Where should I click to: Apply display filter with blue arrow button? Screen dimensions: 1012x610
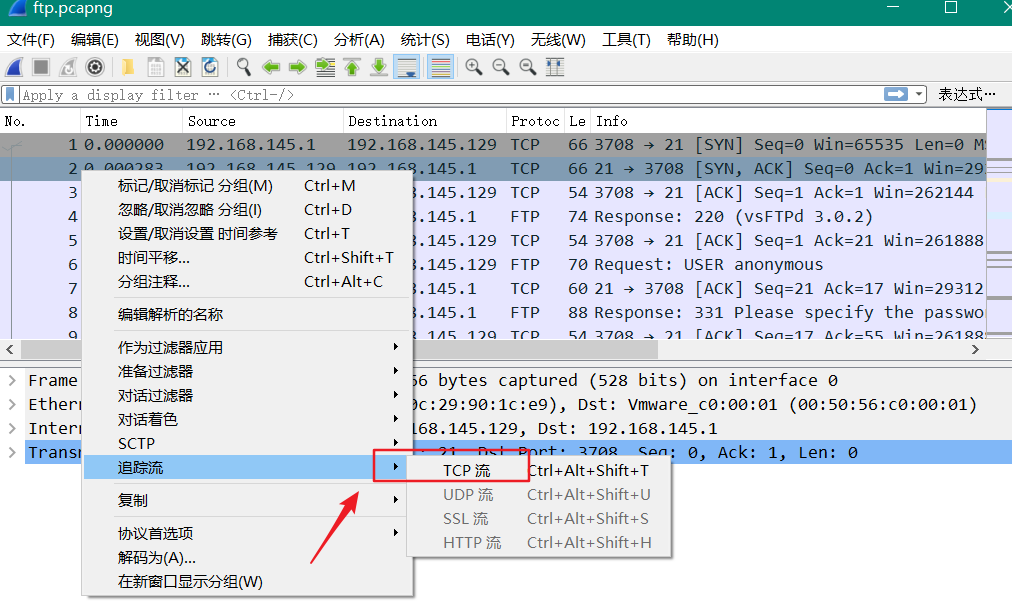tap(896, 94)
